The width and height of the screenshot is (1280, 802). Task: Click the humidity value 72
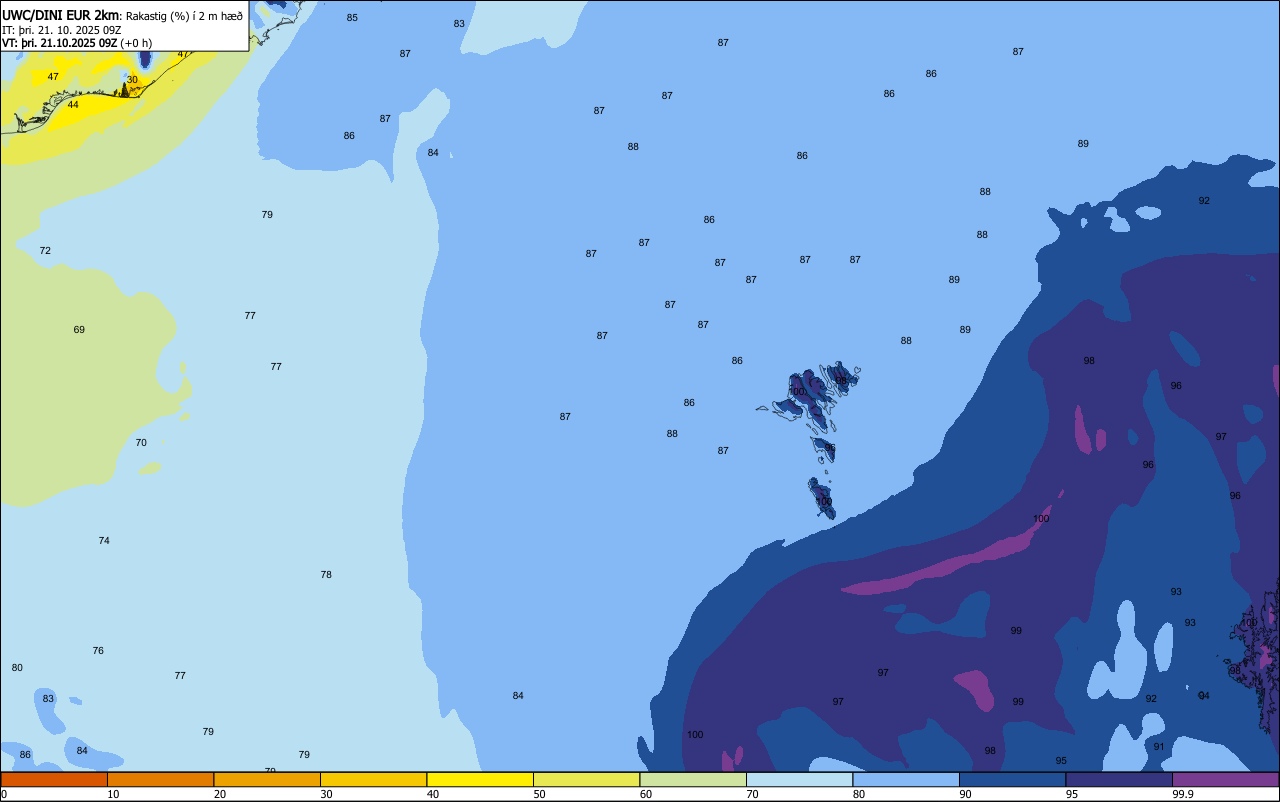45,251
